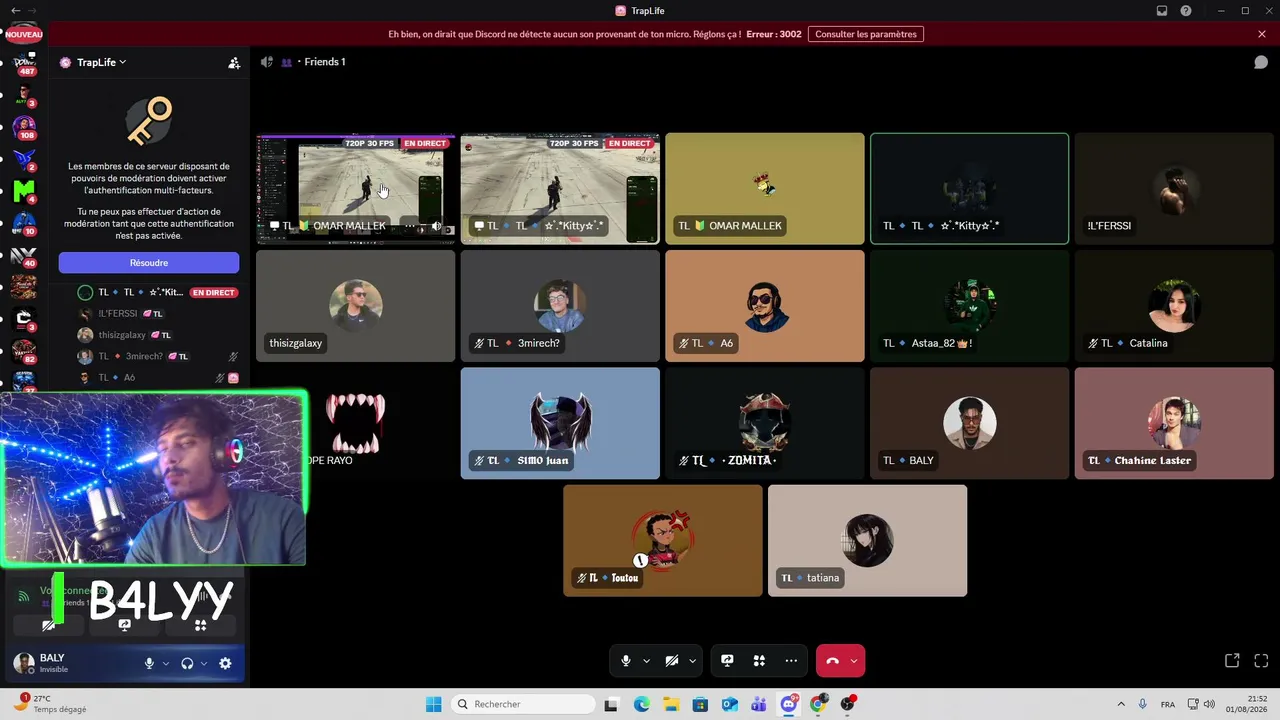1280x720 pixels.
Task: Open the BALY user profile panel
Action: tap(70, 663)
